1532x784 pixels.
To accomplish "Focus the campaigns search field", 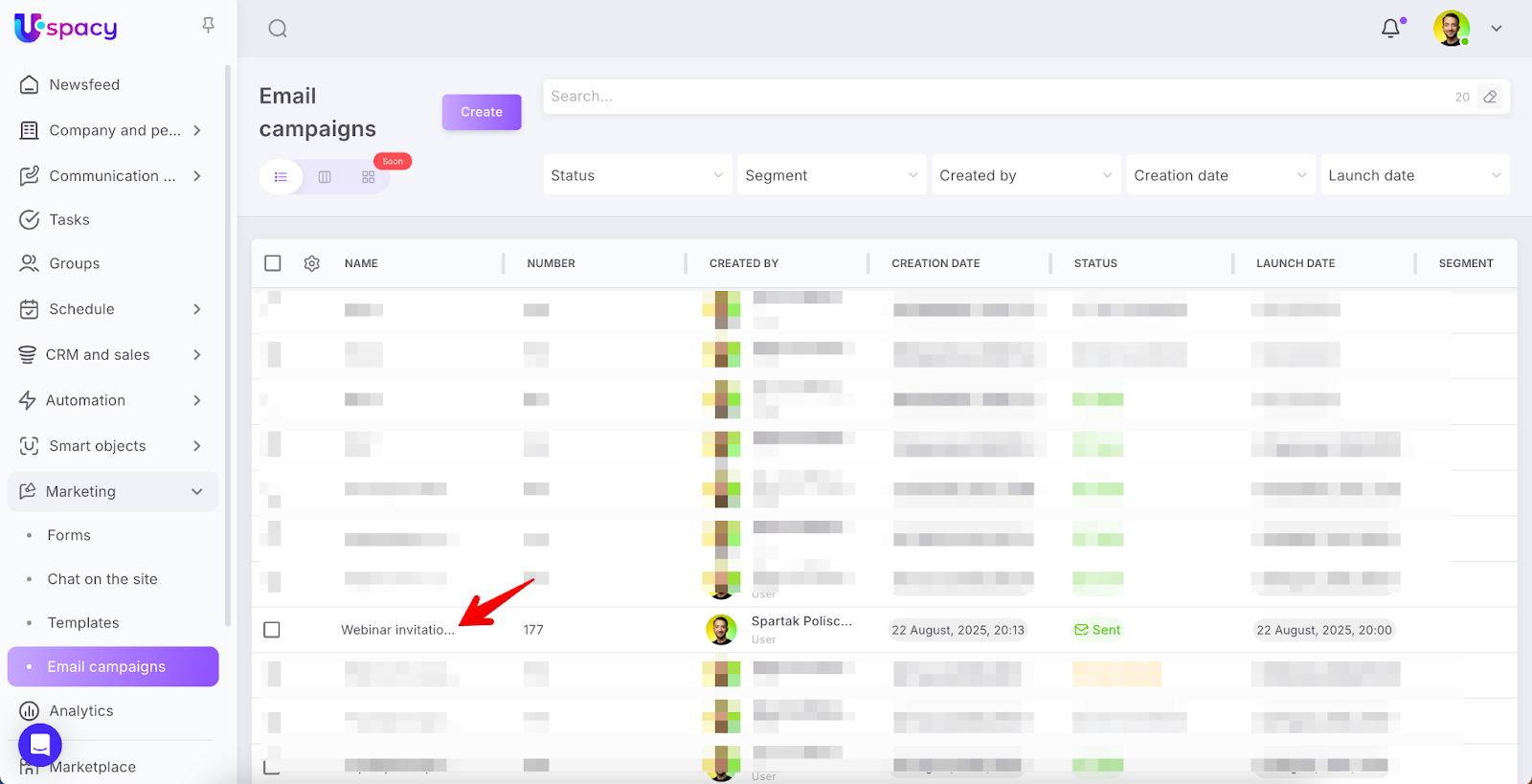I will pyautogui.click(x=996, y=97).
